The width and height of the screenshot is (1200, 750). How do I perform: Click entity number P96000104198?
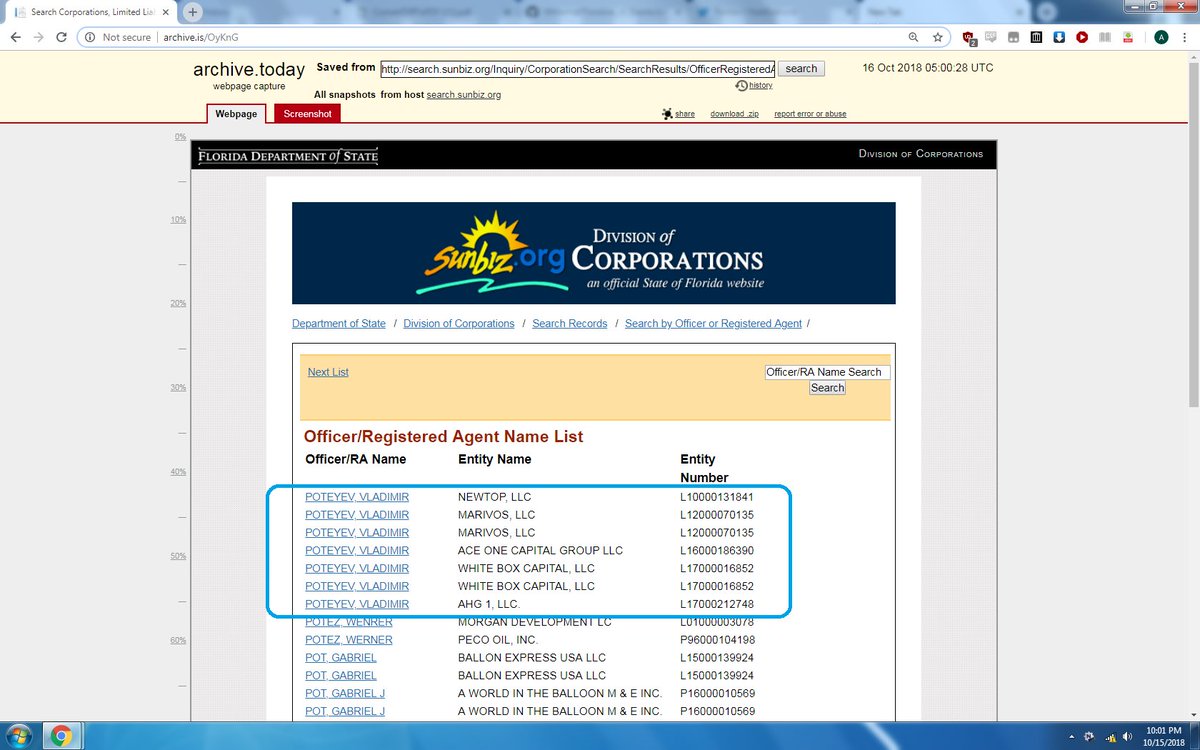pos(717,640)
